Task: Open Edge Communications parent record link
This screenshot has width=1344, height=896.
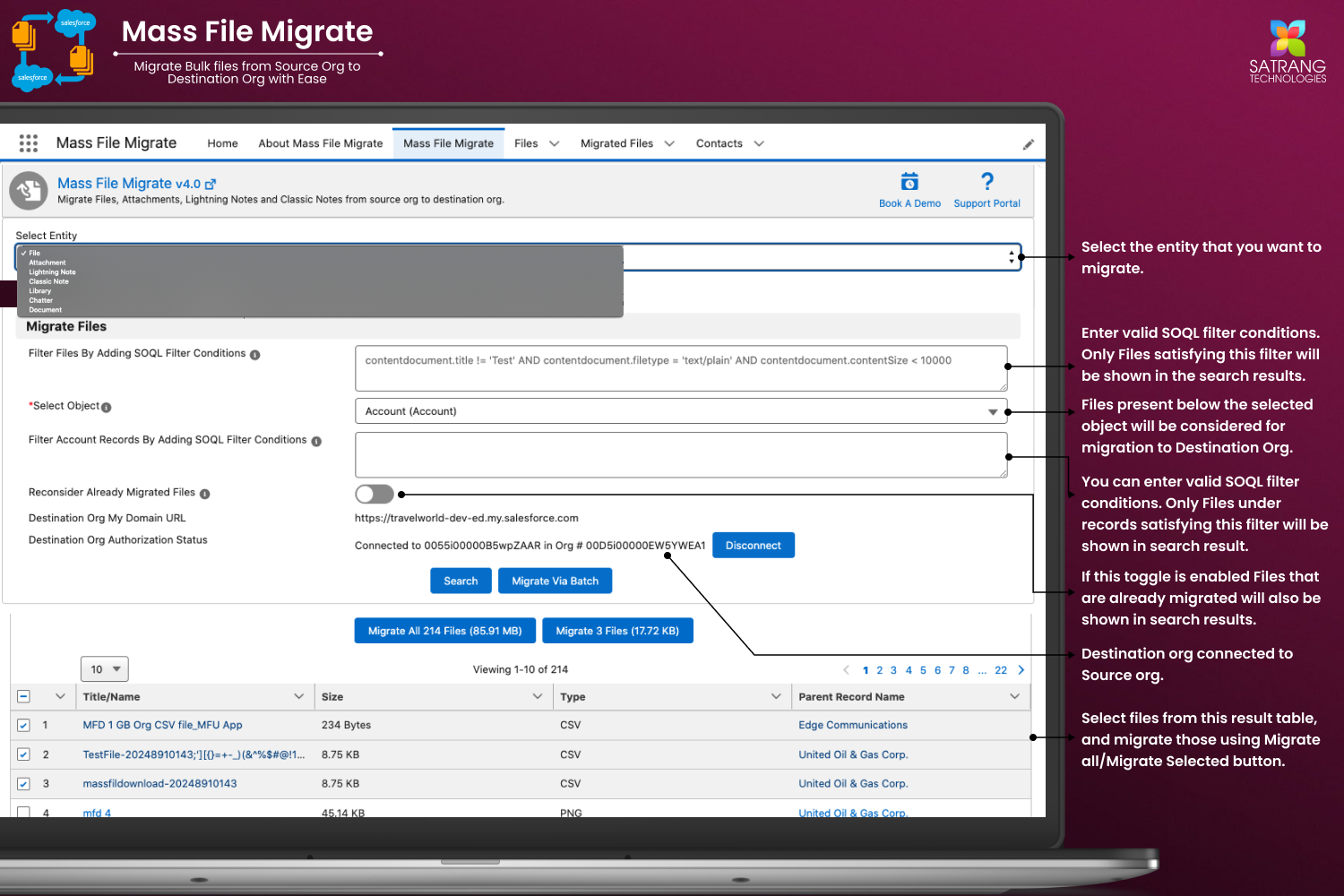Action: pos(853,726)
